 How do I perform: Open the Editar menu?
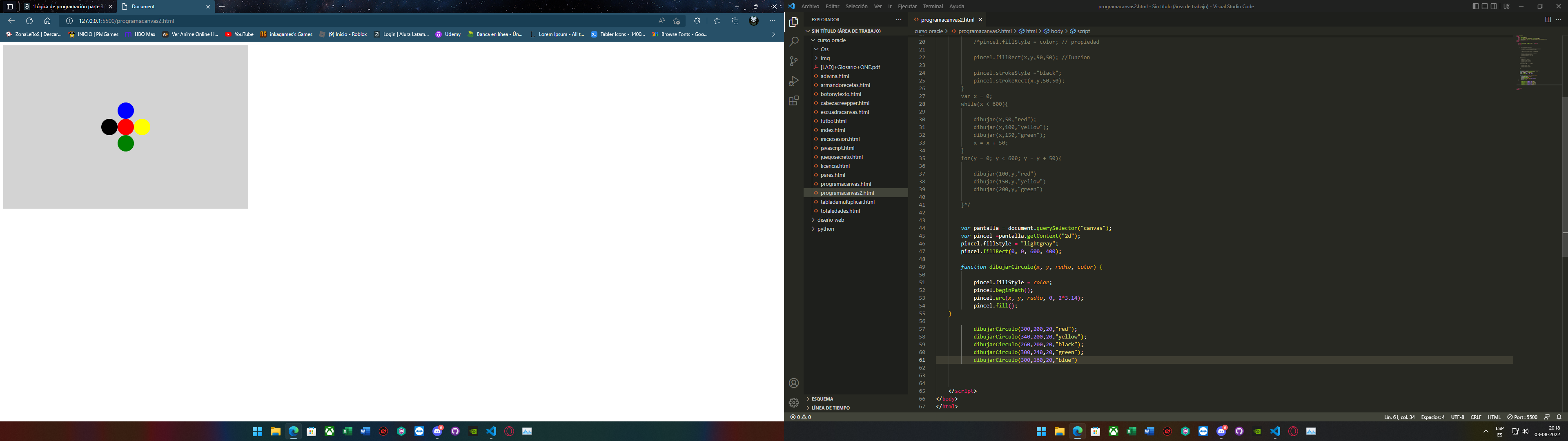pos(832,7)
